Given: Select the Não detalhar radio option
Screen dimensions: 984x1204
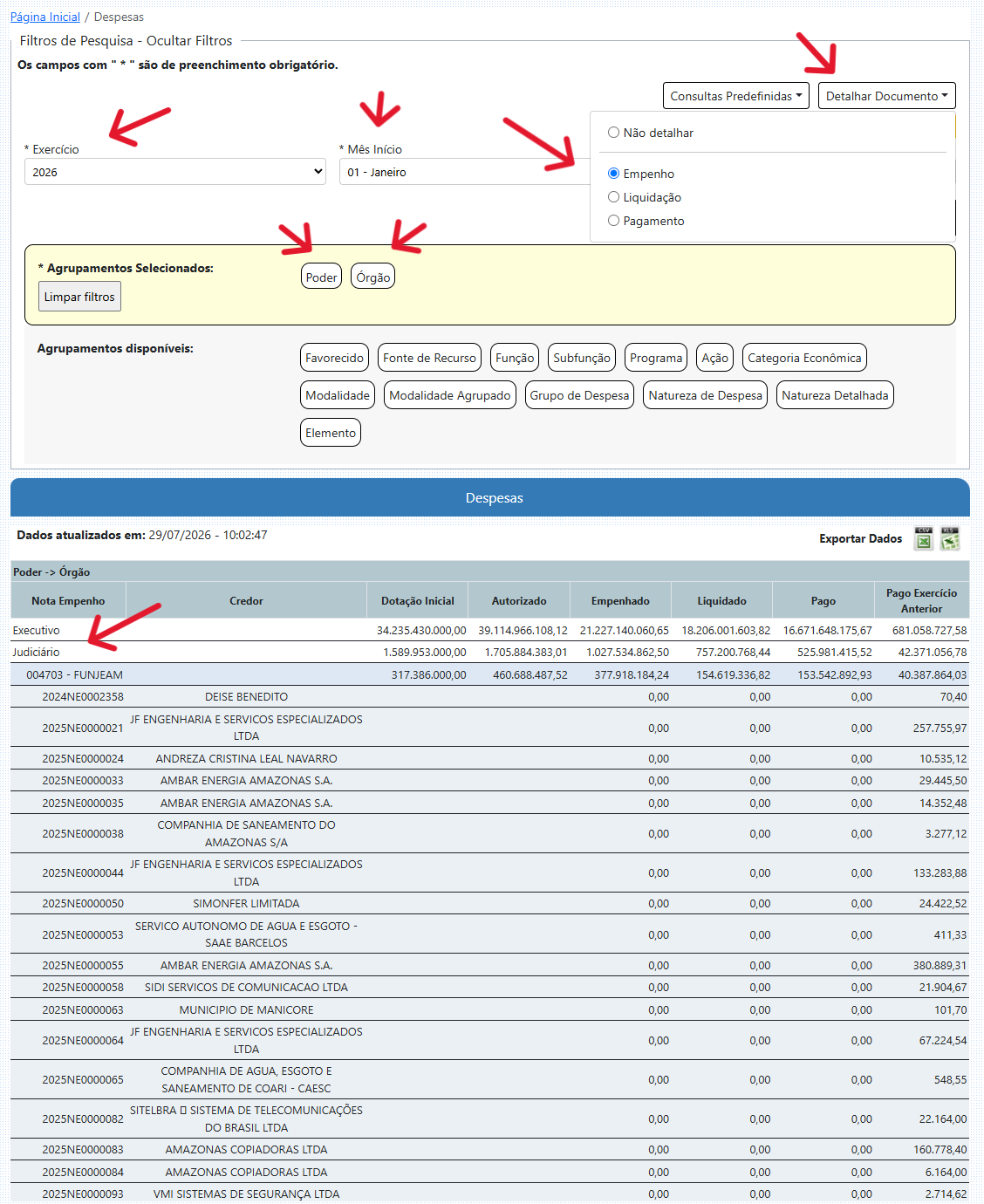Looking at the screenshot, I should click(x=613, y=133).
